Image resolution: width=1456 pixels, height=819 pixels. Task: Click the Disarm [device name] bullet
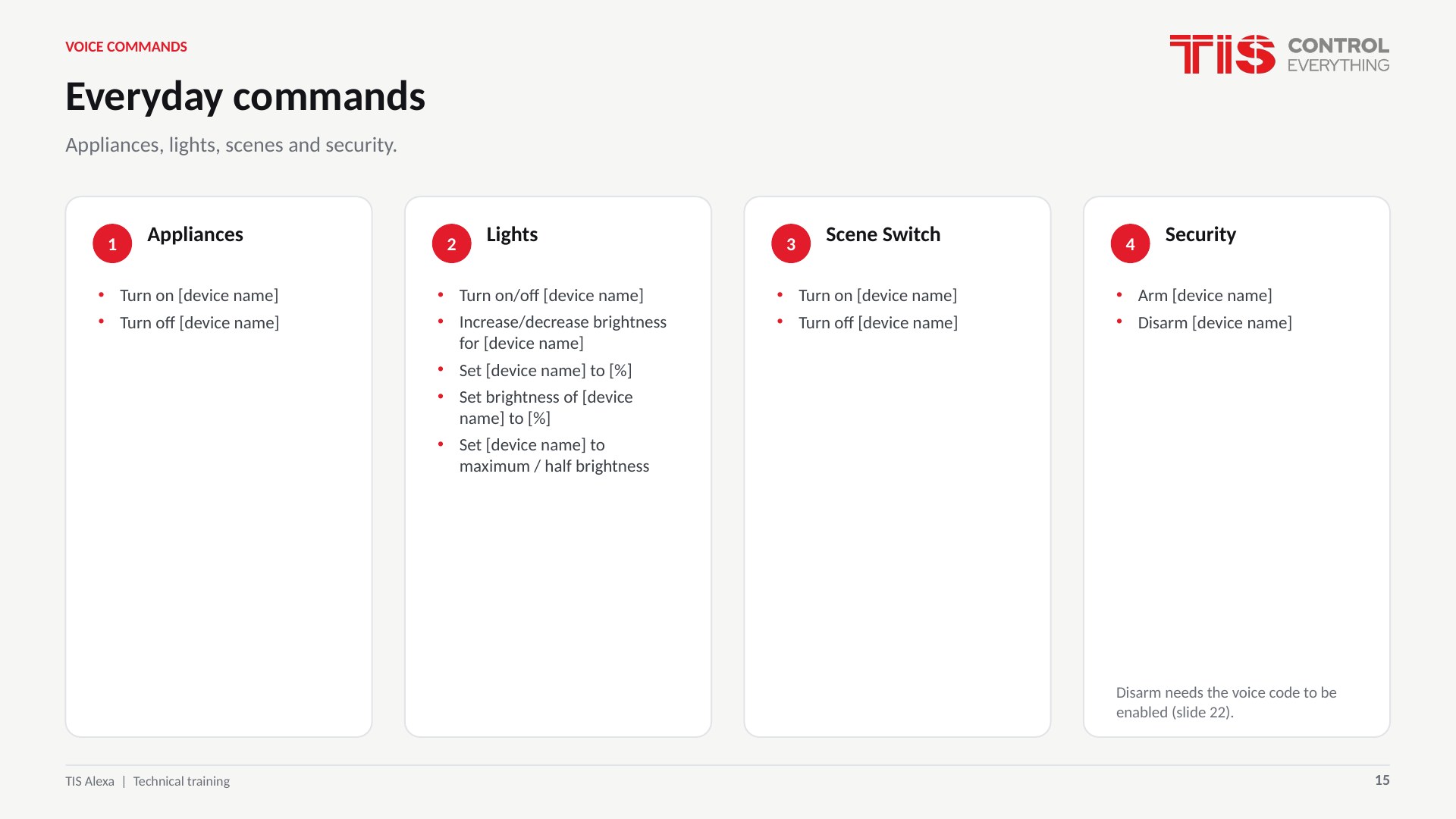tap(1215, 323)
